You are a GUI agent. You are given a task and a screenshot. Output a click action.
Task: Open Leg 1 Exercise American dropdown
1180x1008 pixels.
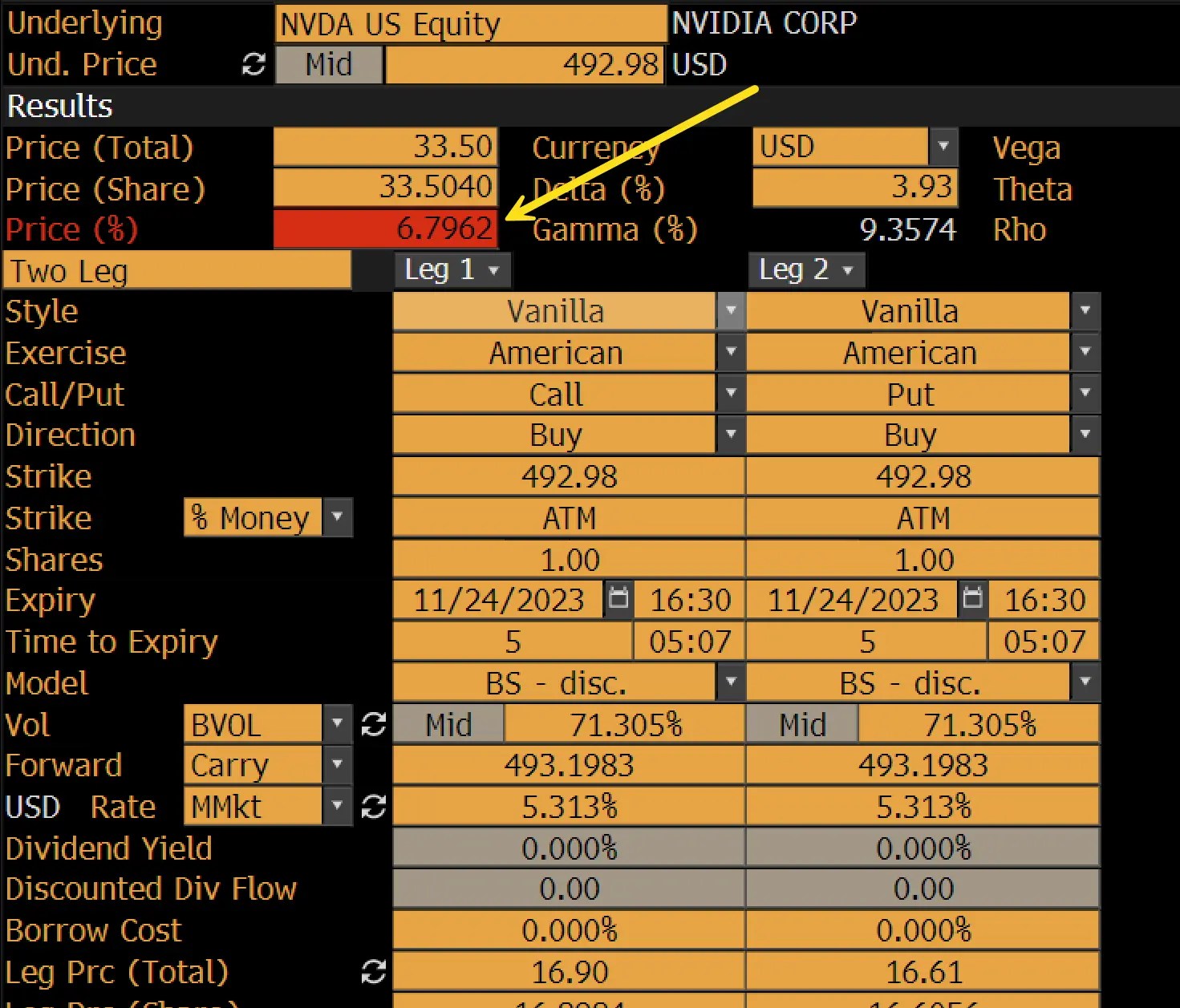coord(731,353)
